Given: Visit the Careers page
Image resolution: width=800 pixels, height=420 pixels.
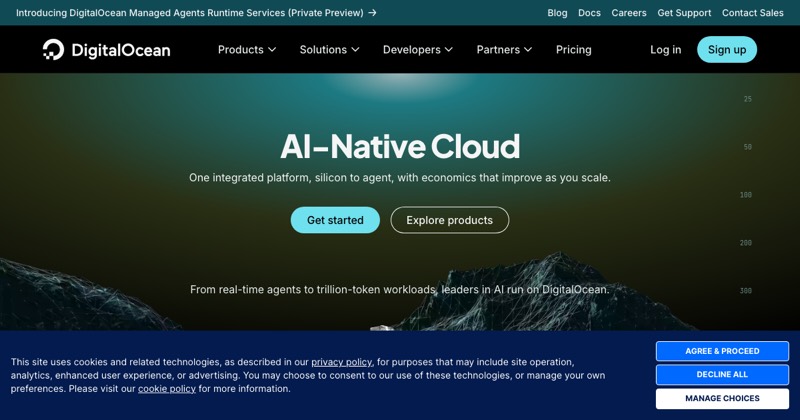Looking at the screenshot, I should [x=629, y=13].
